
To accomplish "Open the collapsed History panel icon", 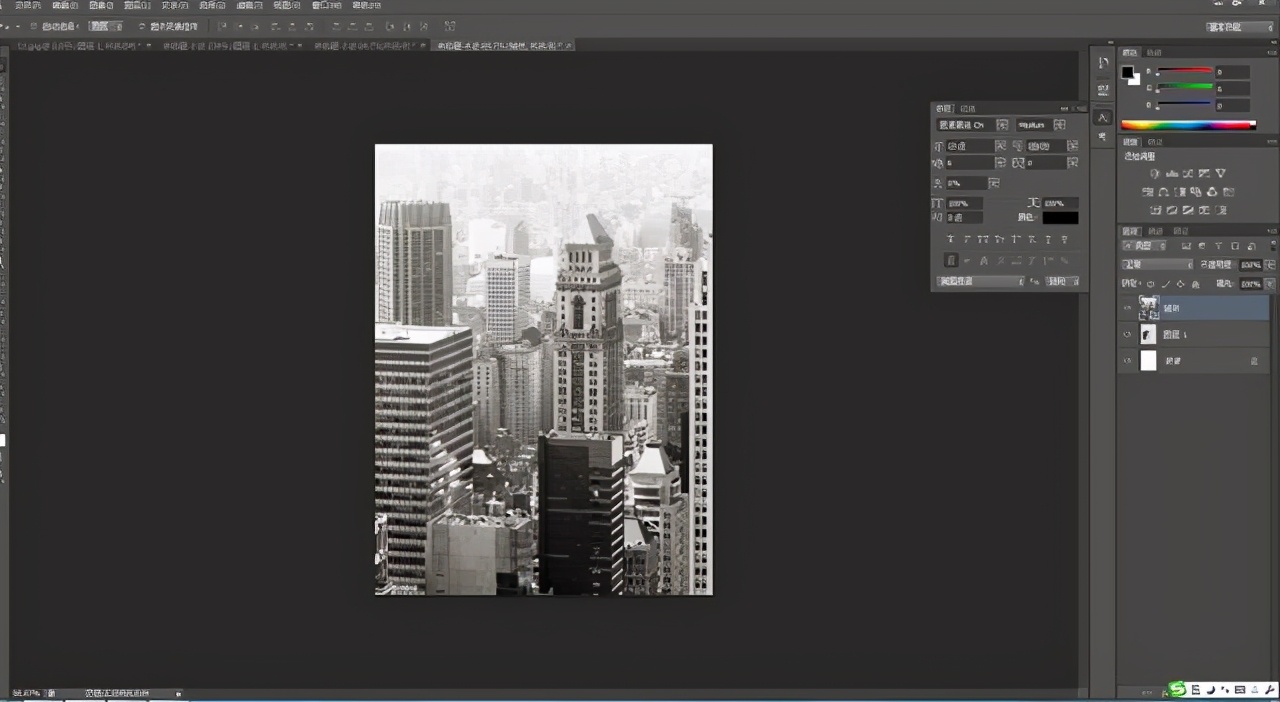I will point(1103,62).
